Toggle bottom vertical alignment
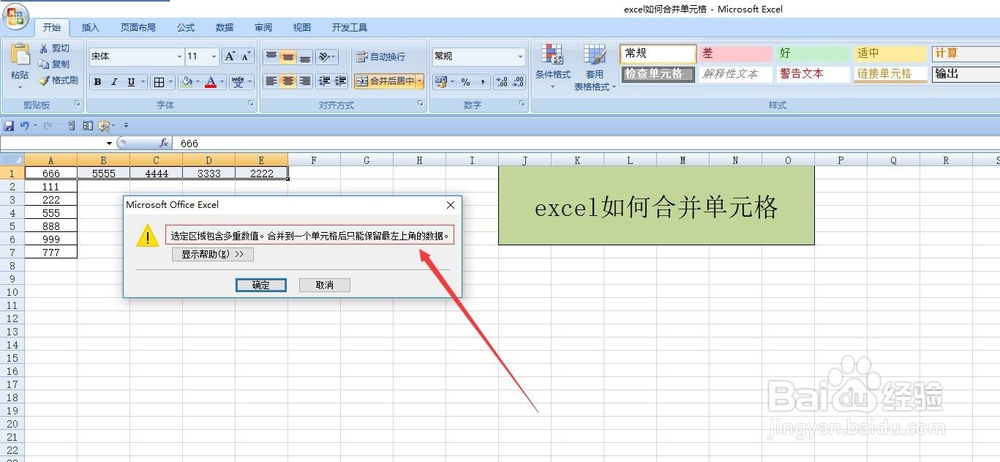This screenshot has height=462, width=1000. (305, 57)
